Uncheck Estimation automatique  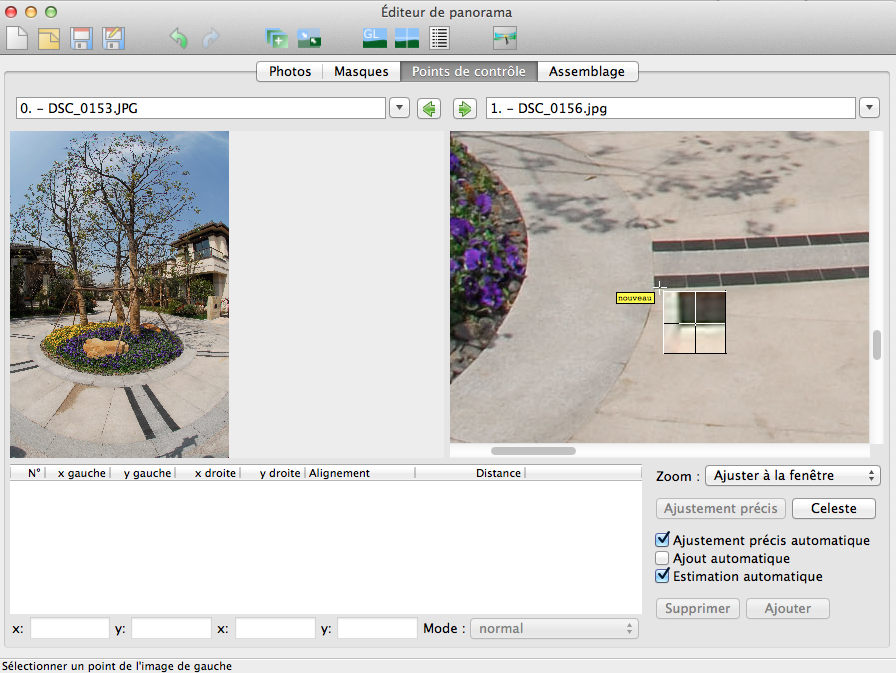click(662, 576)
